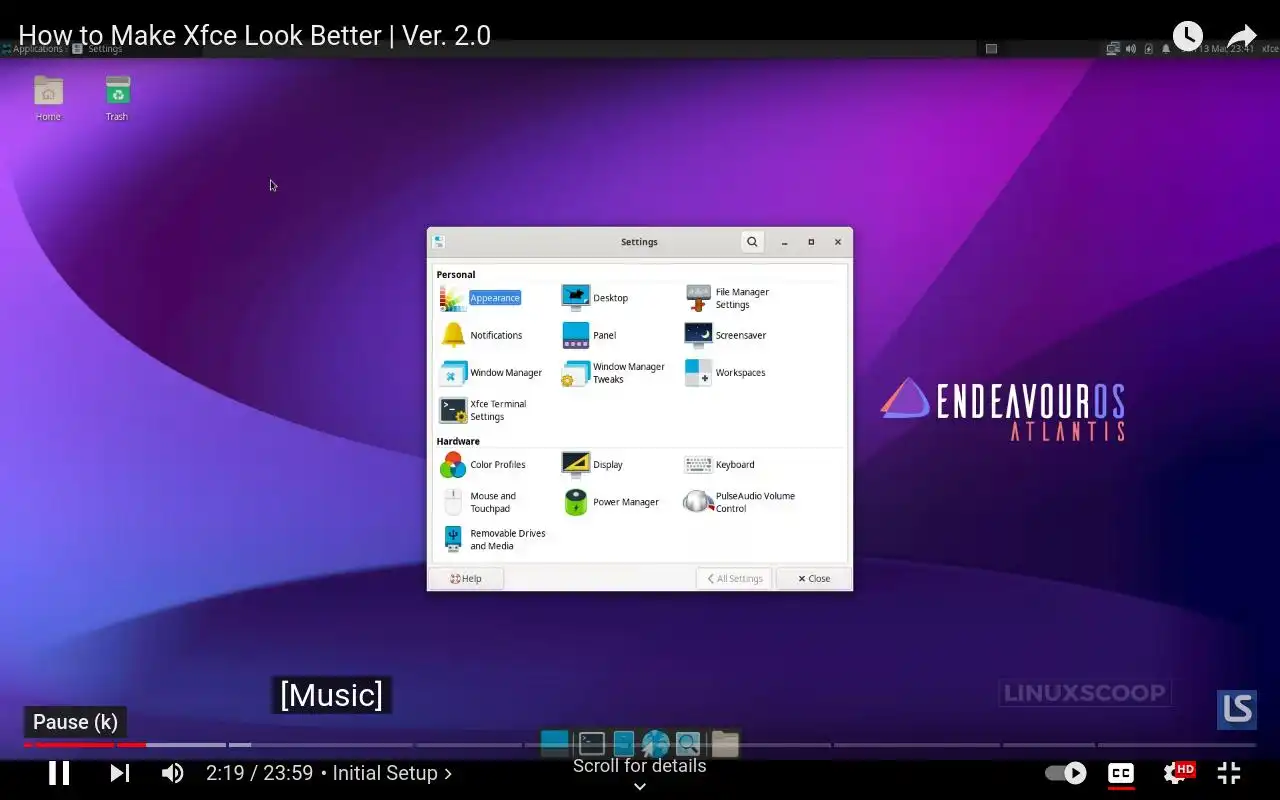Click the Help button
Image resolution: width=1280 pixels, height=800 pixels.
466,578
